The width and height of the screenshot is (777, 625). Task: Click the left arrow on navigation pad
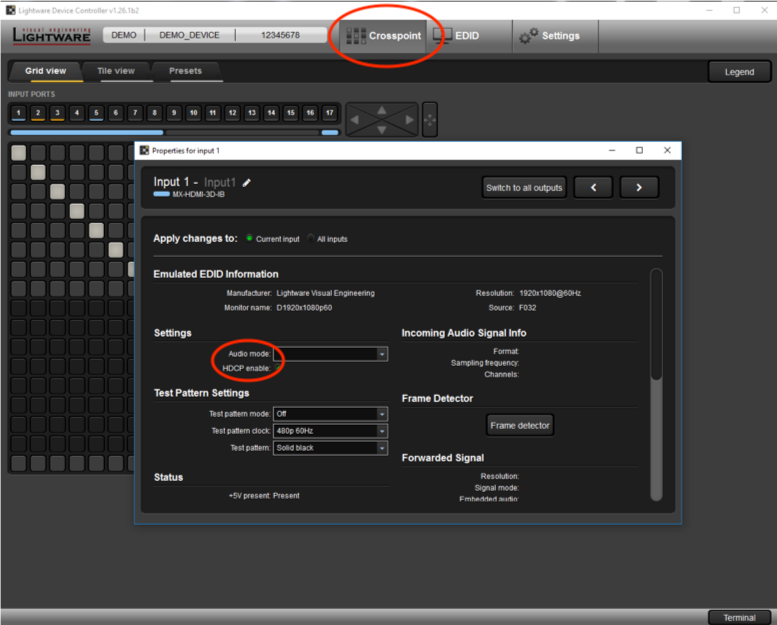354,120
